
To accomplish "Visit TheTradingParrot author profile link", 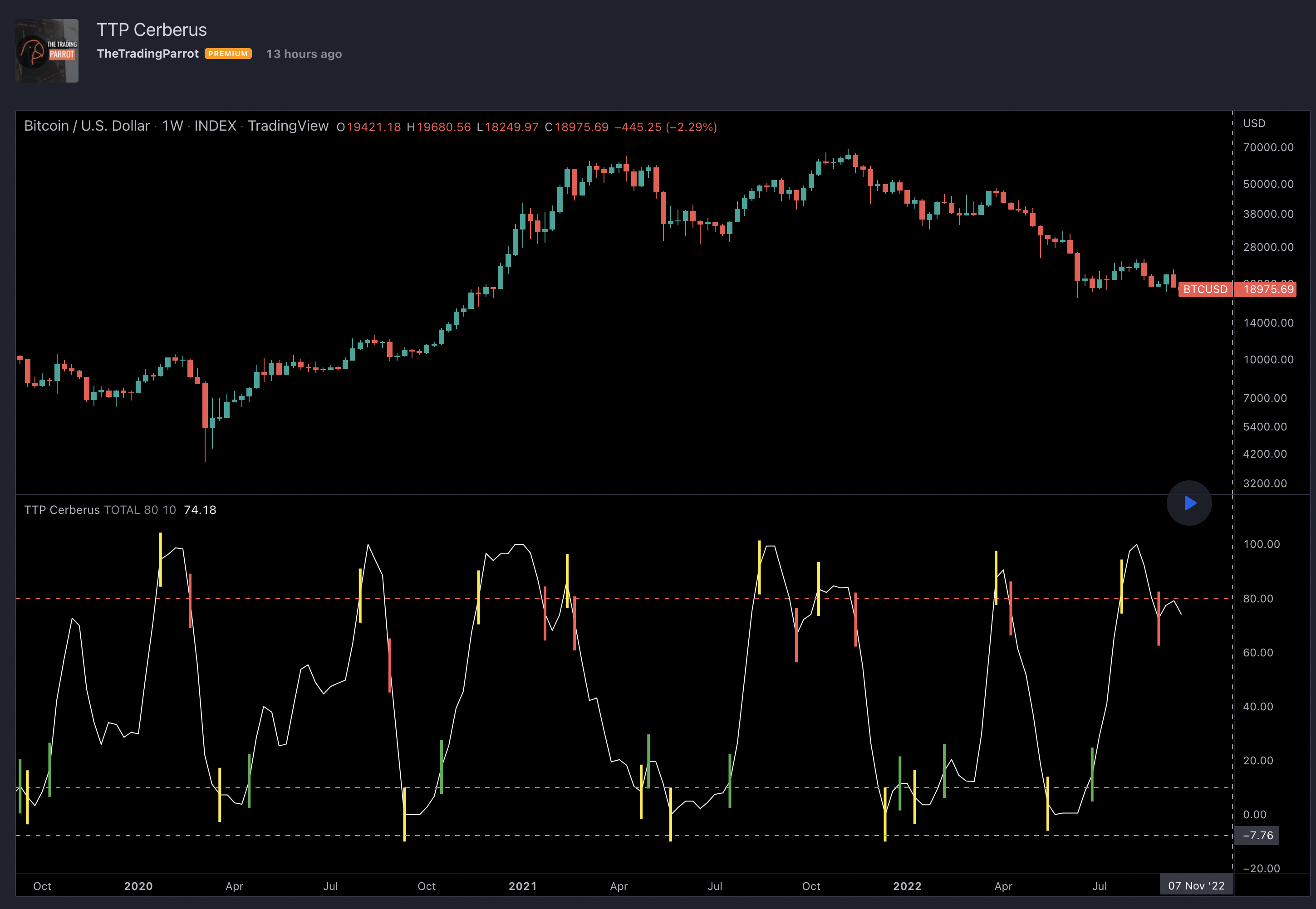I will click(x=147, y=54).
